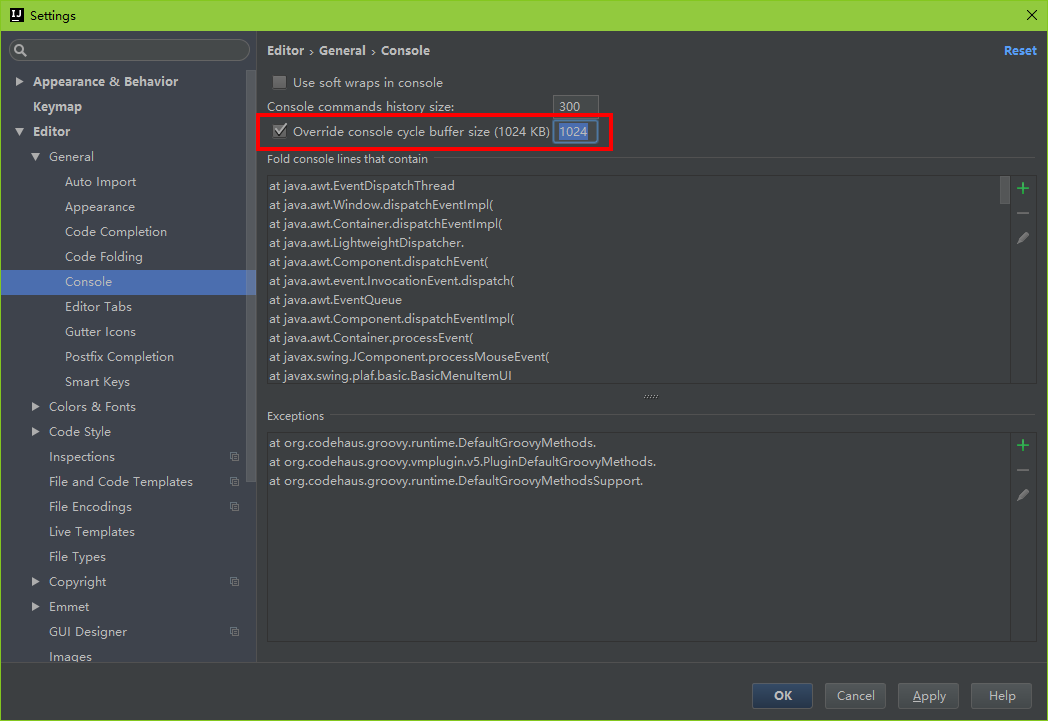This screenshot has width=1048, height=721.
Task: Uncheck Override console cycle buffer size
Action: 280,131
